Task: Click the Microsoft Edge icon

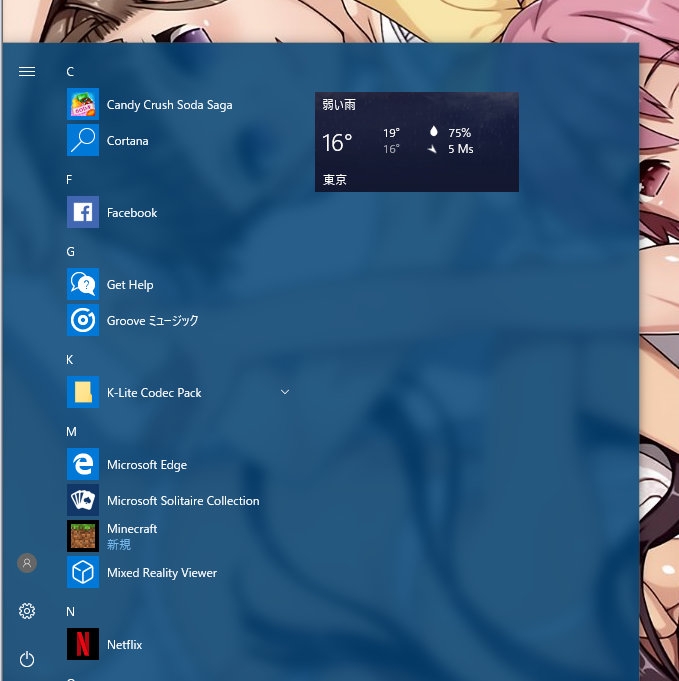Action: (x=83, y=464)
